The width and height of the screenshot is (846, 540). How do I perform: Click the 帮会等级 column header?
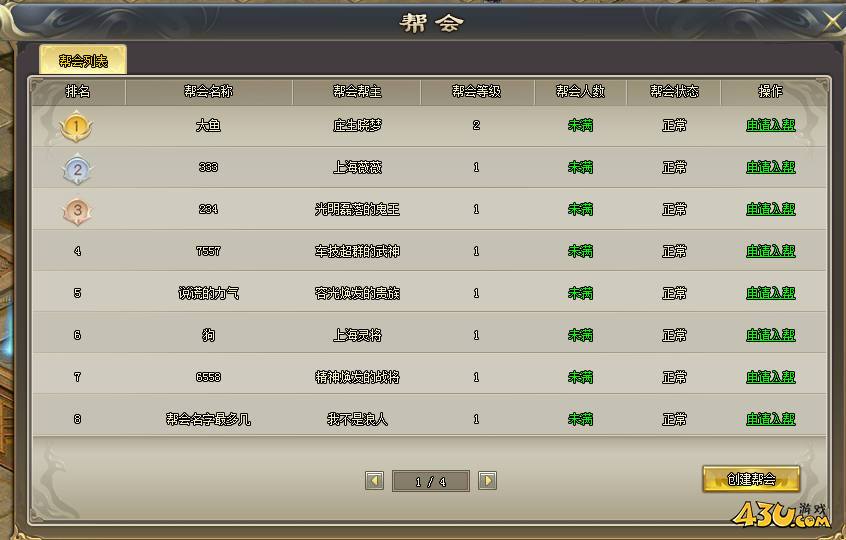pyautogui.click(x=477, y=92)
